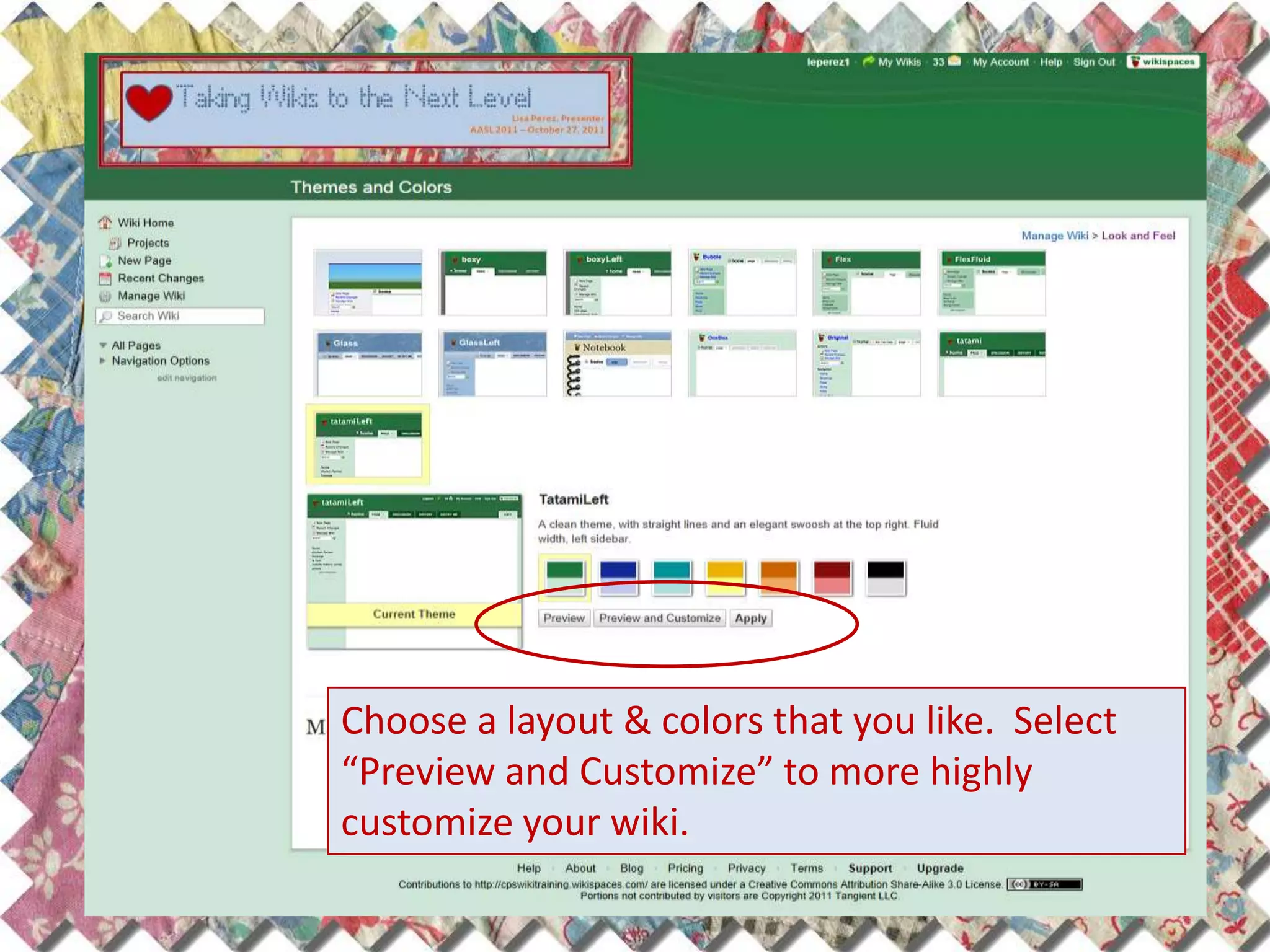This screenshot has height=952, width=1270.
Task: Click the Projects page icon
Action: point(115,243)
